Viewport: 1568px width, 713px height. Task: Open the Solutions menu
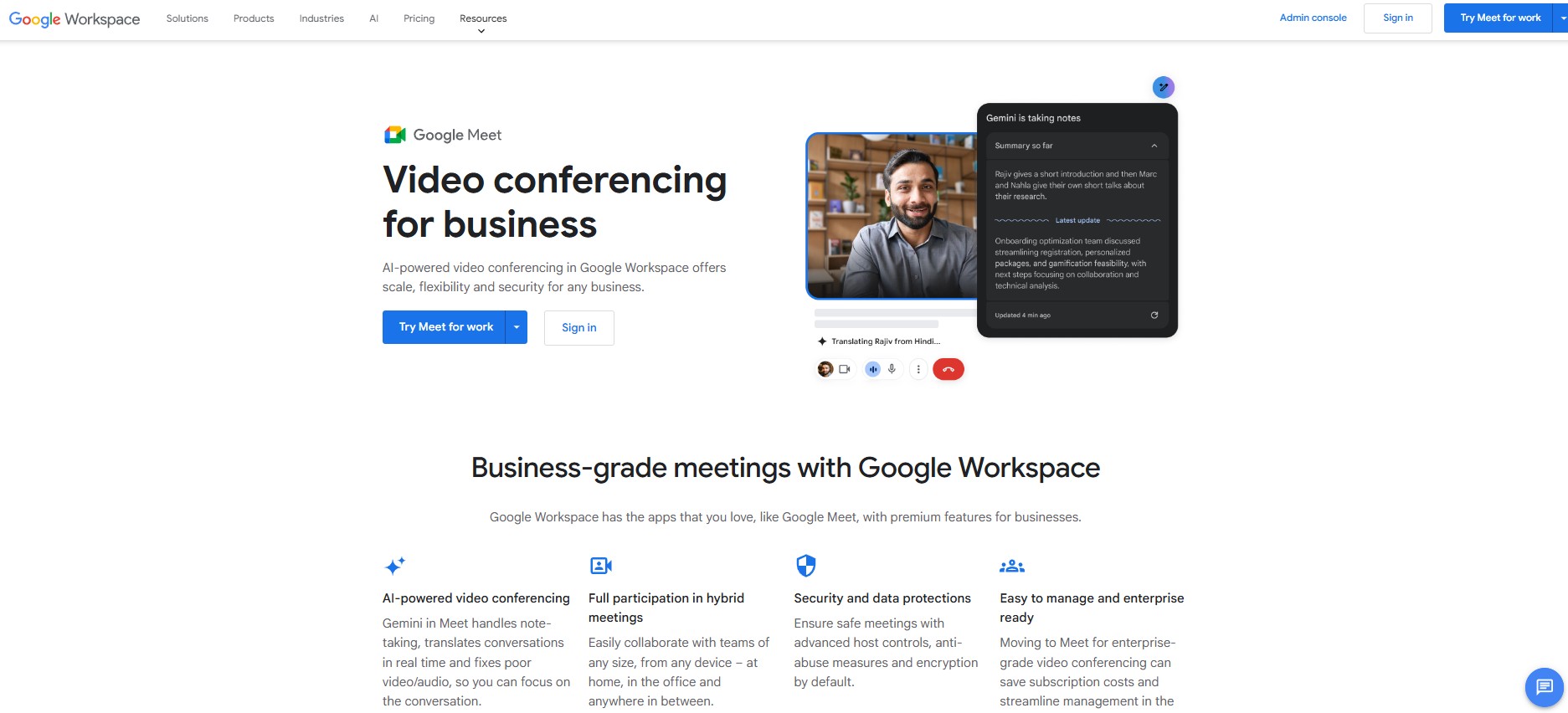coord(188,18)
